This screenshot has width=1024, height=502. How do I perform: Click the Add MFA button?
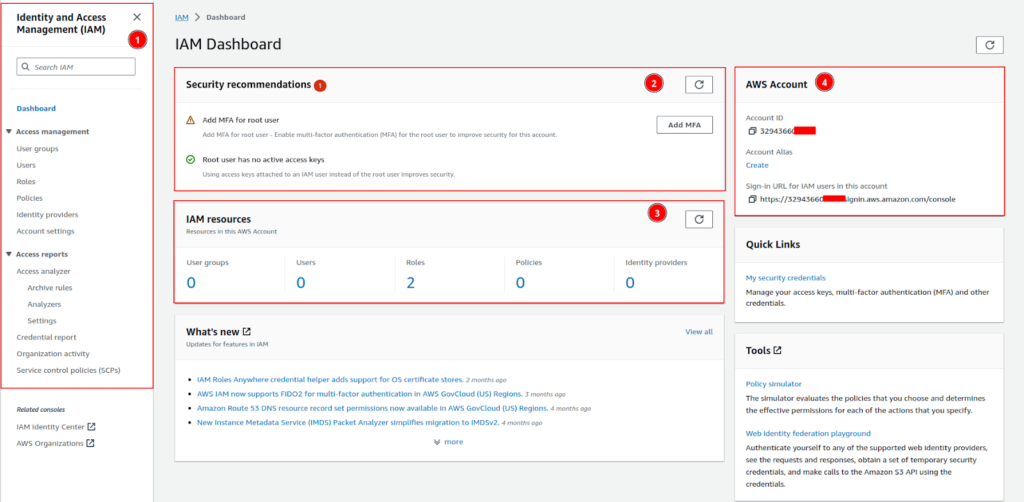[684, 125]
